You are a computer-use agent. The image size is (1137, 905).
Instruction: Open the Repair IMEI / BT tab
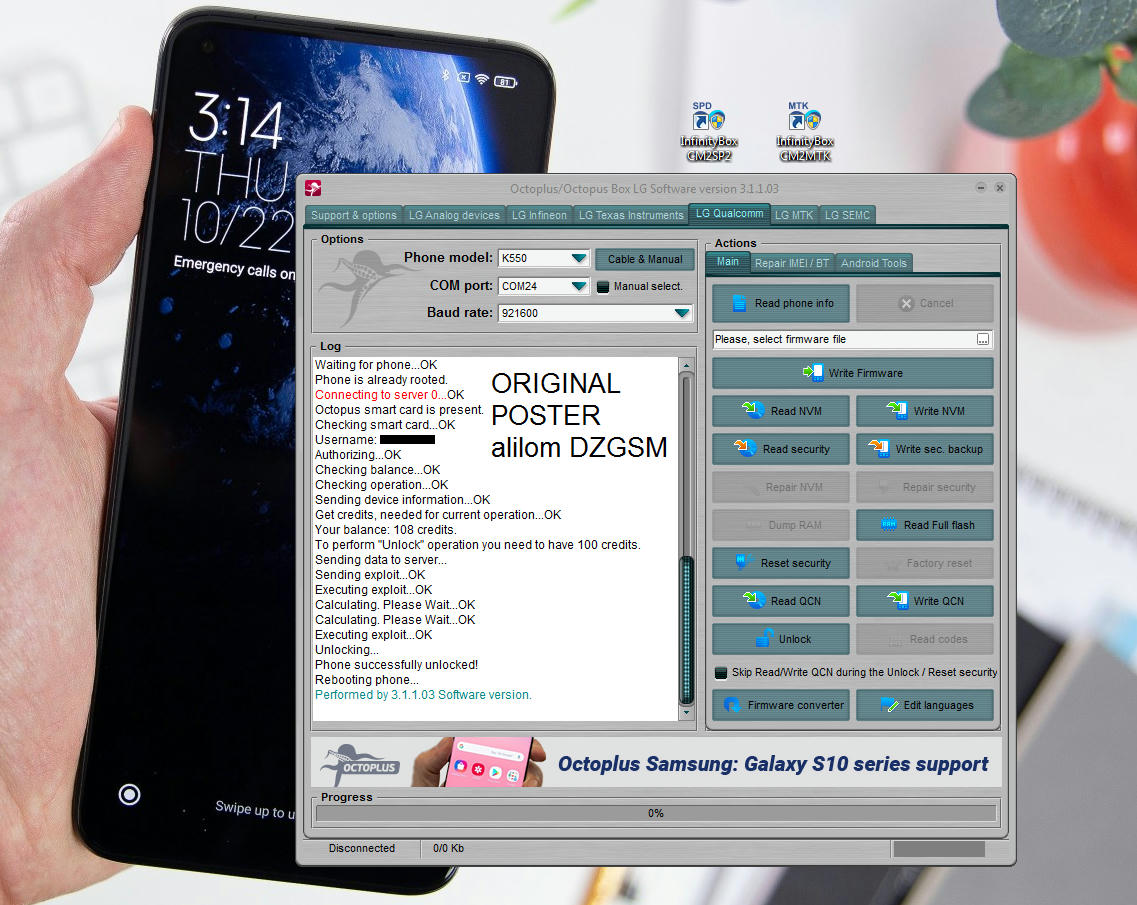click(792, 263)
